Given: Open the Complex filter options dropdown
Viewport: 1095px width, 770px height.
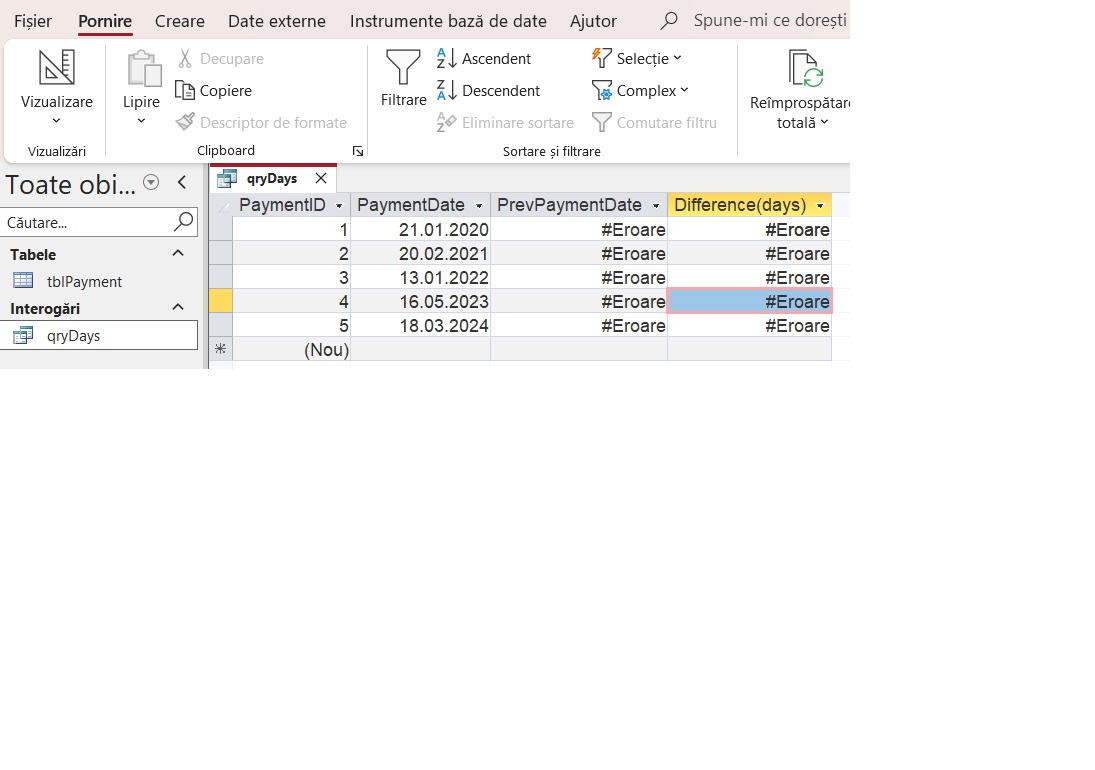Looking at the screenshot, I should click(x=640, y=91).
